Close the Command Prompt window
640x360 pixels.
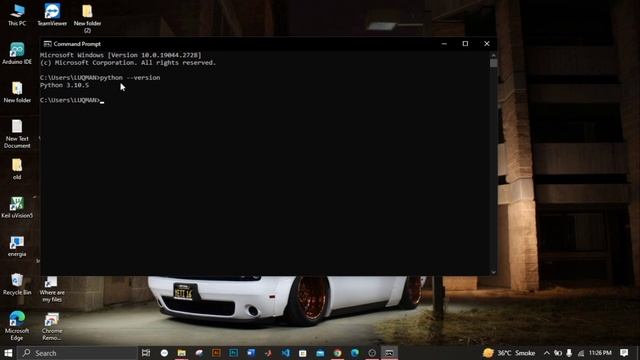(x=487, y=44)
